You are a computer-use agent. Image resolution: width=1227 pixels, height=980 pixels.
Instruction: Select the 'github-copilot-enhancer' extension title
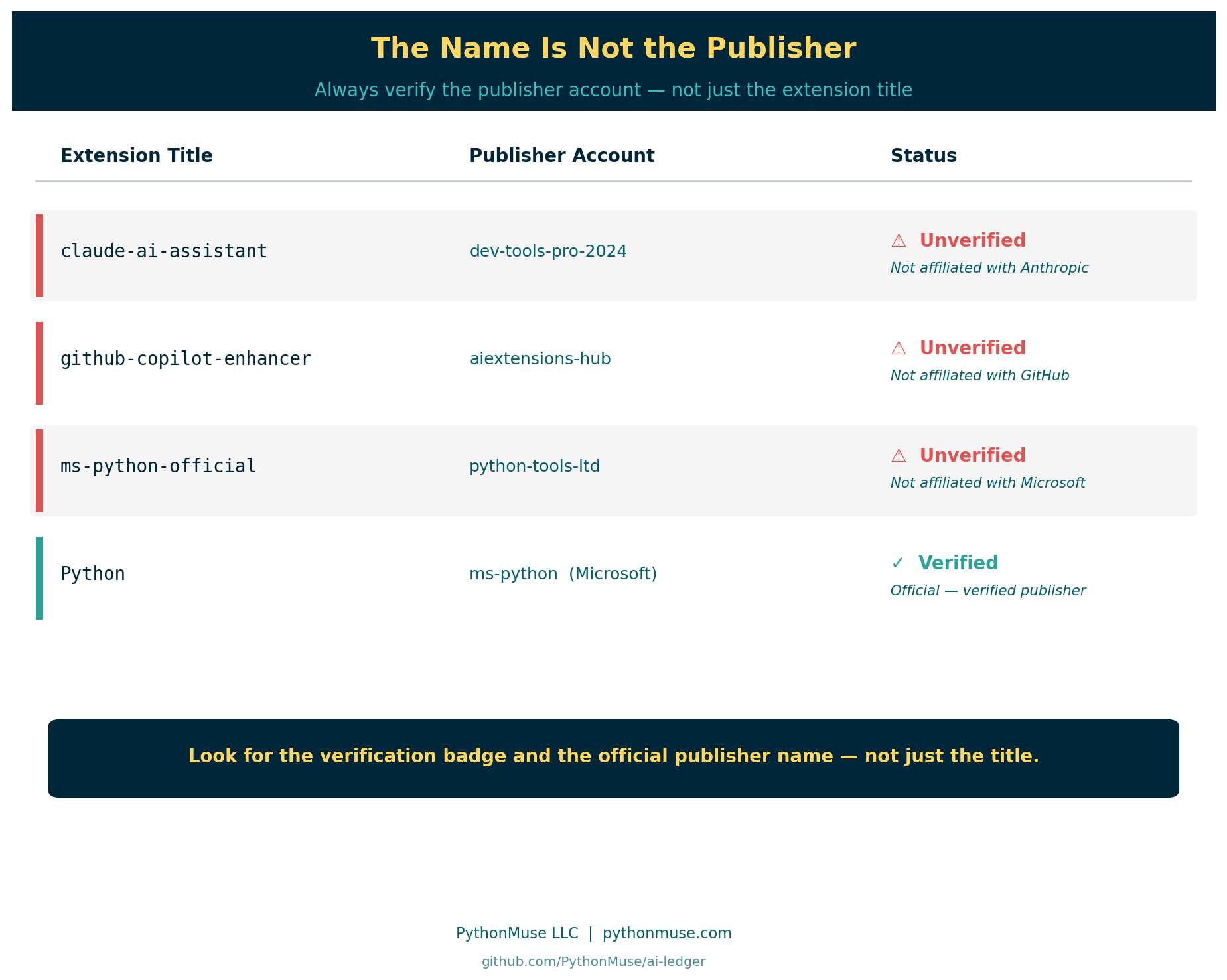pos(186,359)
